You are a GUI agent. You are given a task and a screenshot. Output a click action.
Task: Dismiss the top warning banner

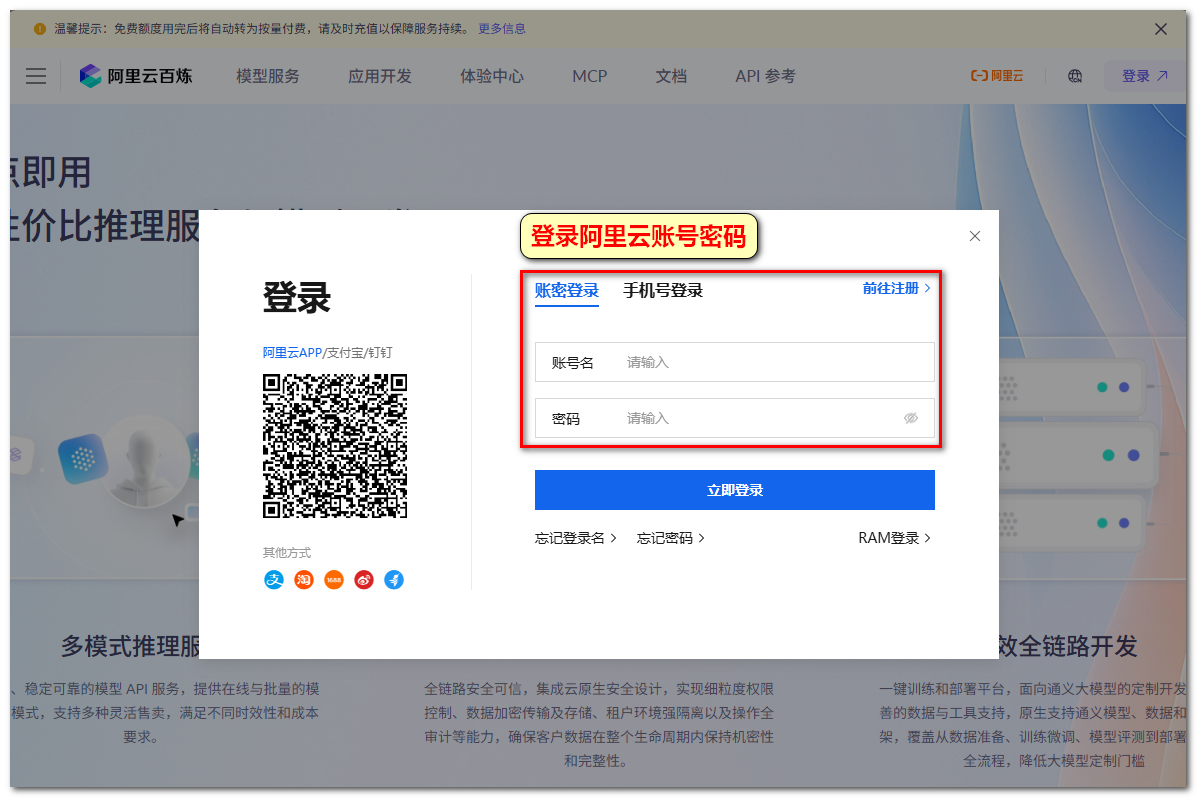coord(1161,29)
